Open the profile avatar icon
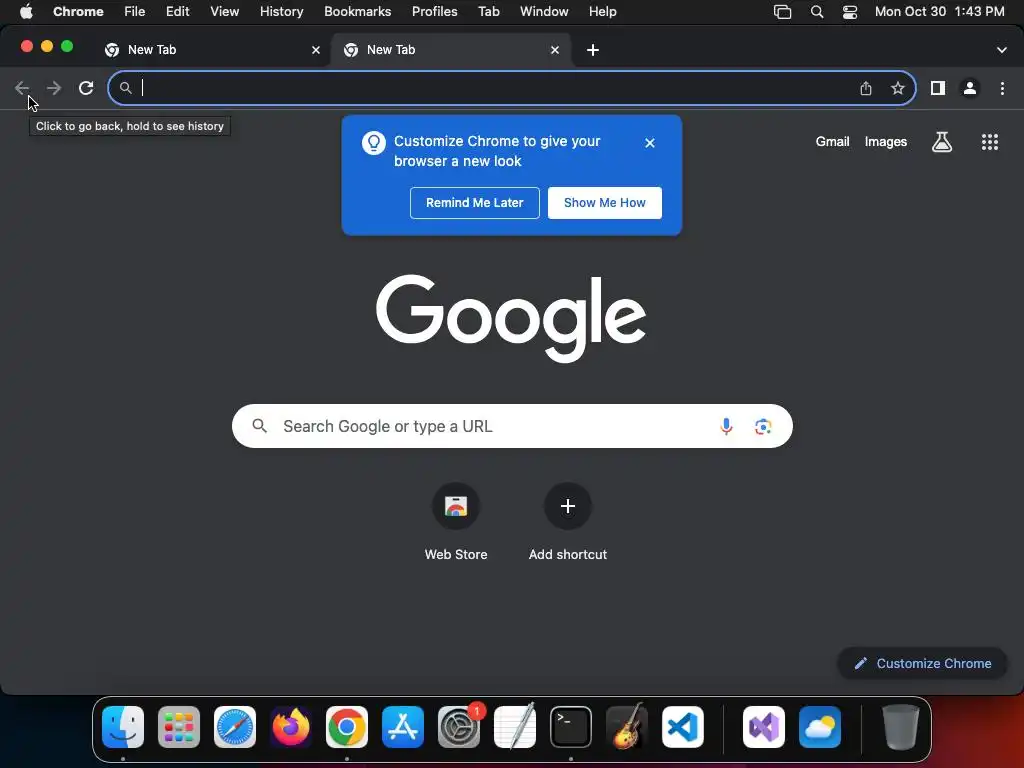Screen dimensions: 1024x768 [x=970, y=88]
